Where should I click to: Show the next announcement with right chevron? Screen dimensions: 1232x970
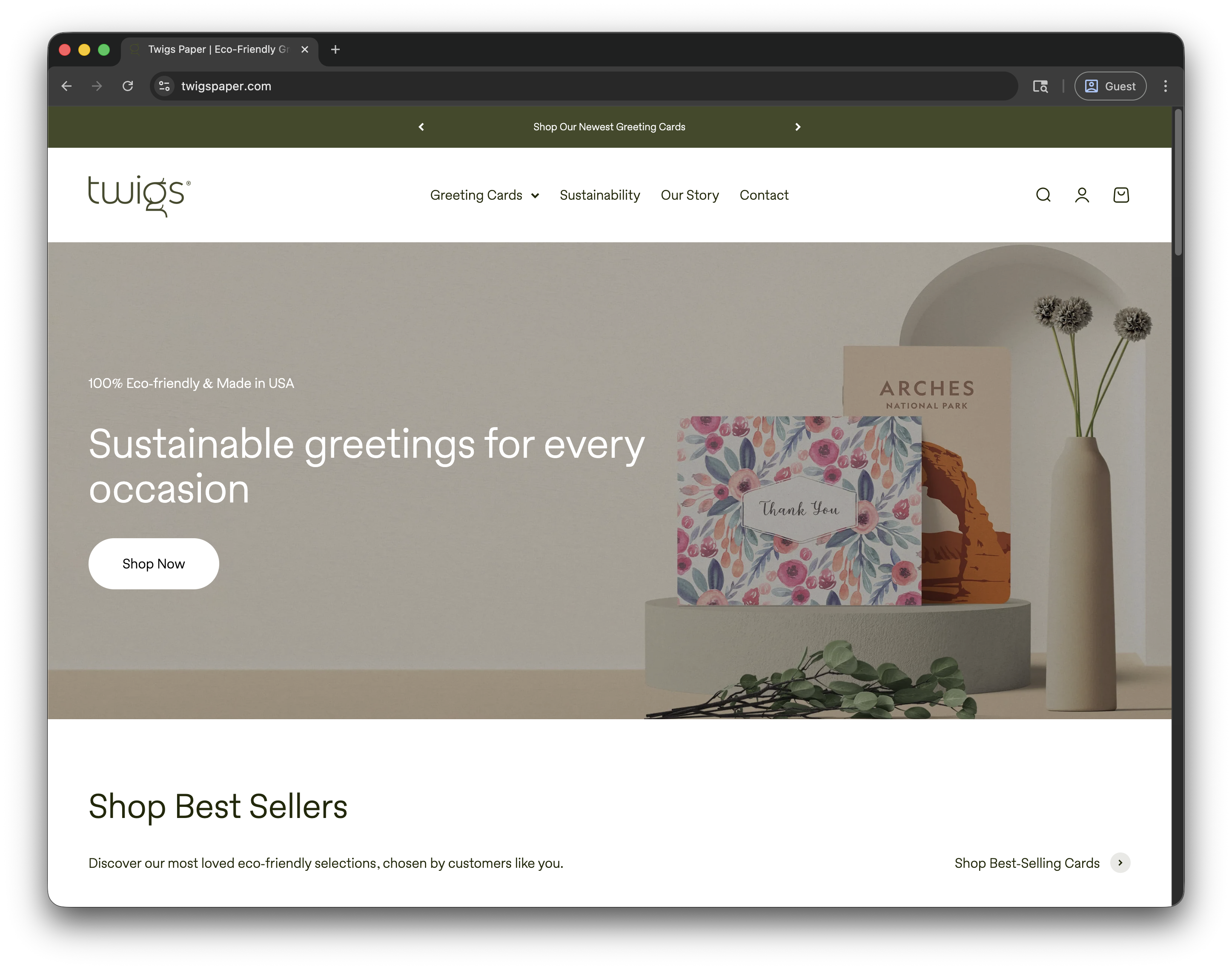click(798, 126)
